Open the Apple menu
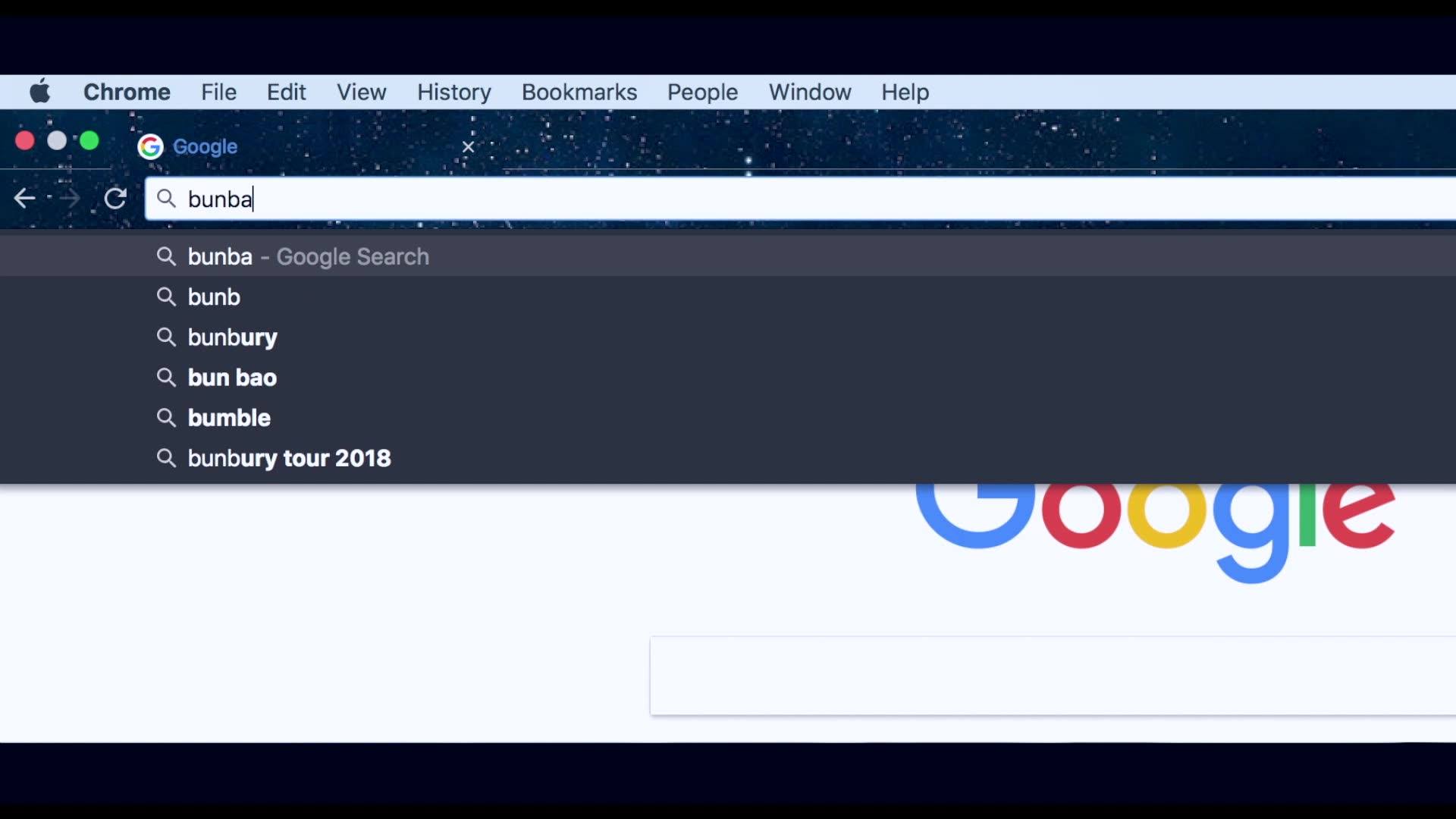The image size is (1456, 819). [40, 92]
